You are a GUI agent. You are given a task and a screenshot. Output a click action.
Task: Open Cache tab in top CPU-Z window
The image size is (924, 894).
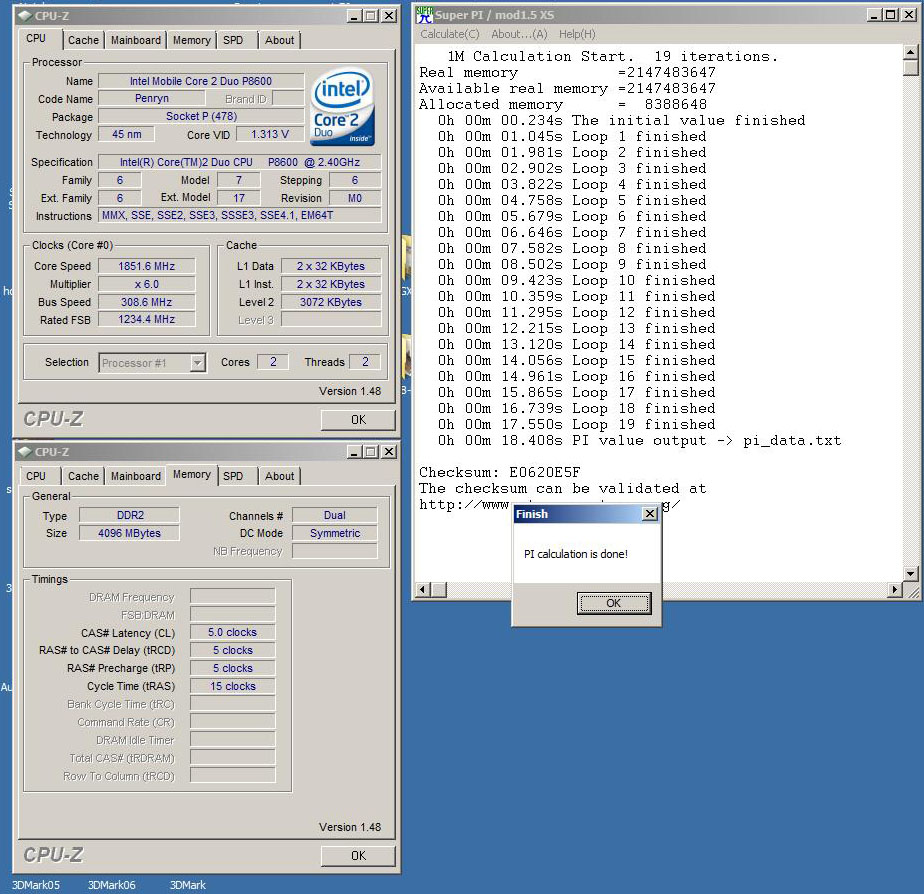83,40
